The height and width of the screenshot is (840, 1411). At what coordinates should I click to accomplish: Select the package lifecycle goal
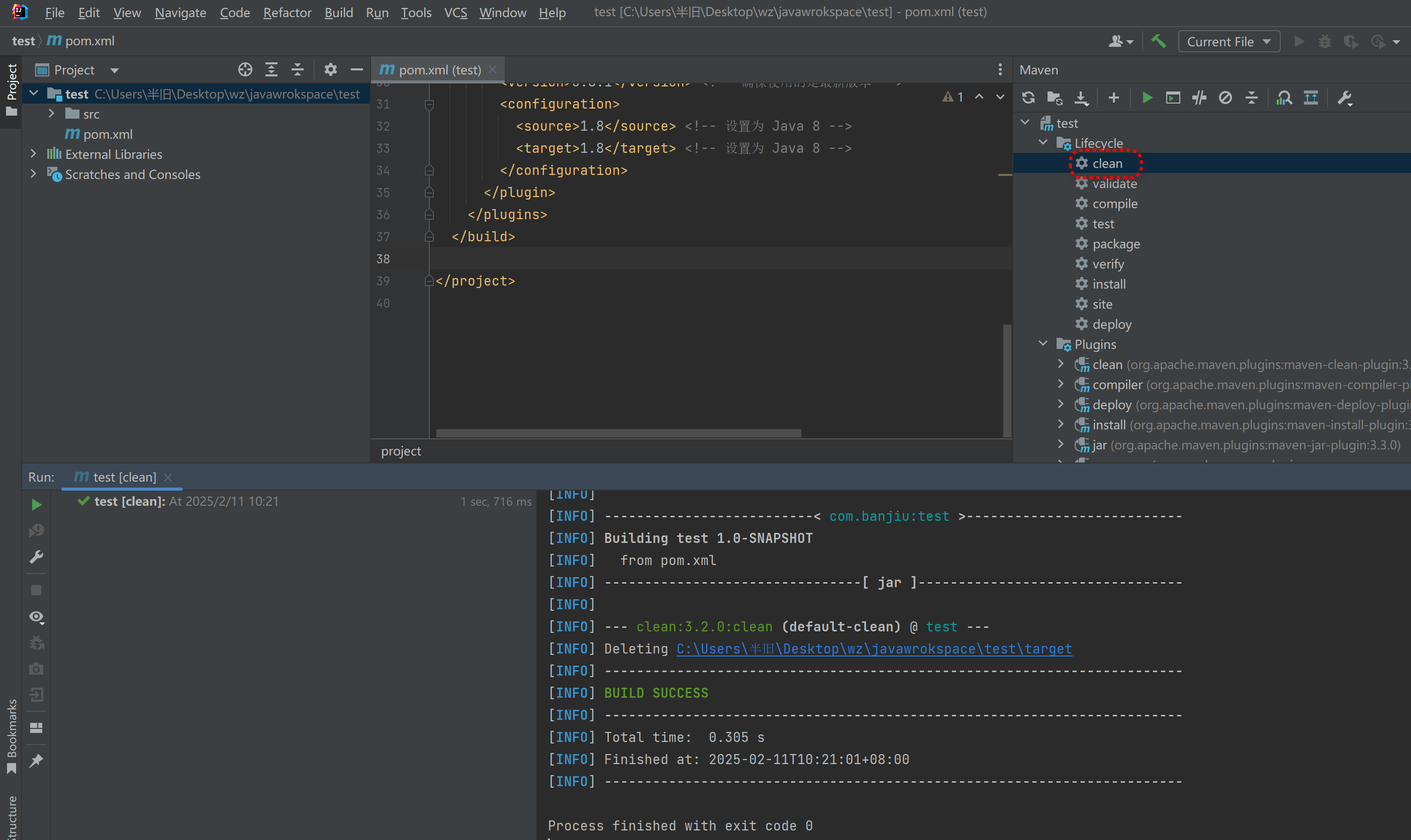(x=1115, y=244)
